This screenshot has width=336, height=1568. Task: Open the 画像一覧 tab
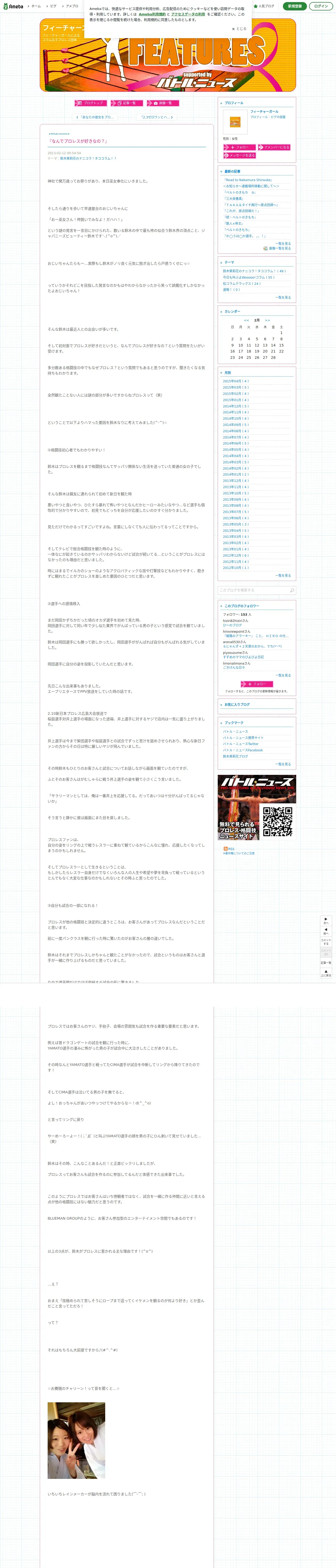point(163,103)
